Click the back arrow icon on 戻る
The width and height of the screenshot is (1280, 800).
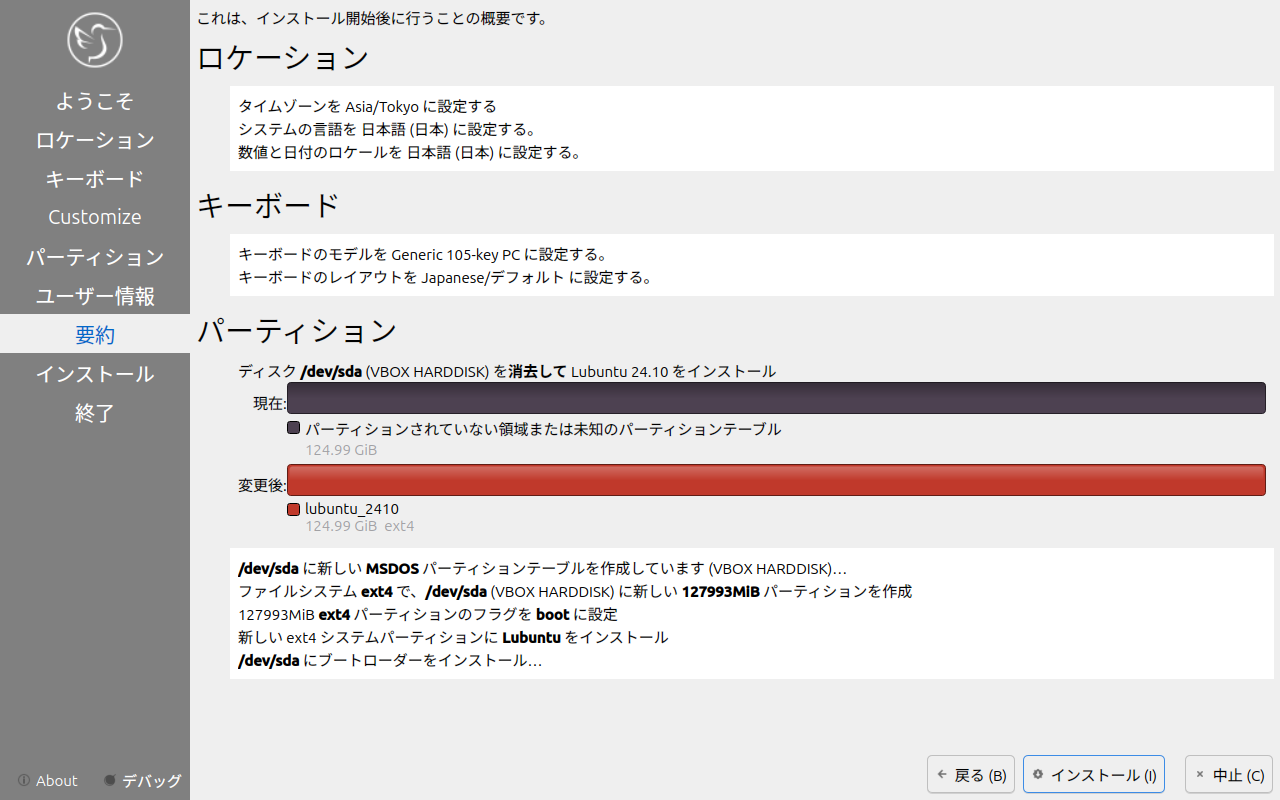point(942,774)
